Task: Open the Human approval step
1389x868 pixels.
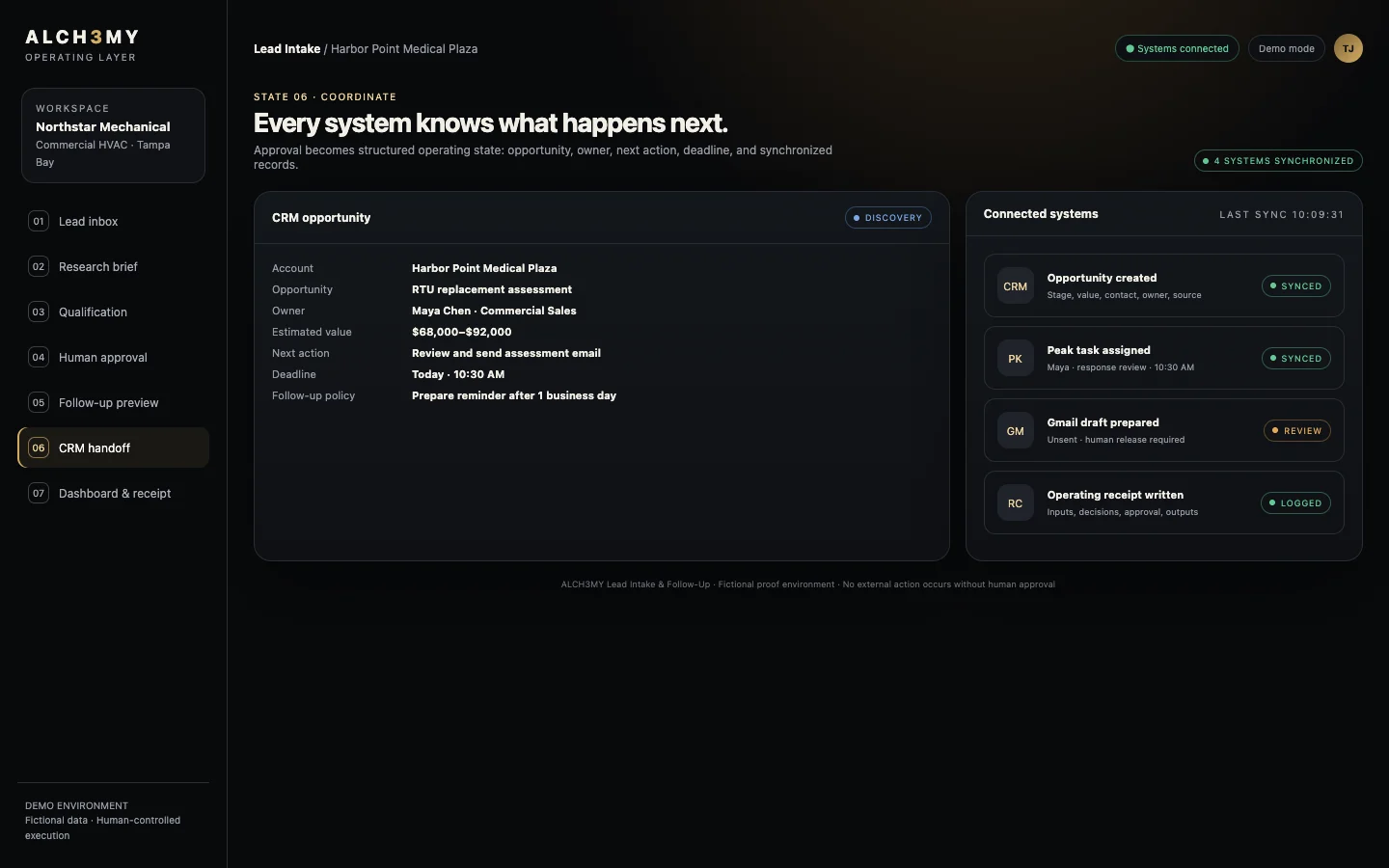Action: point(114,357)
